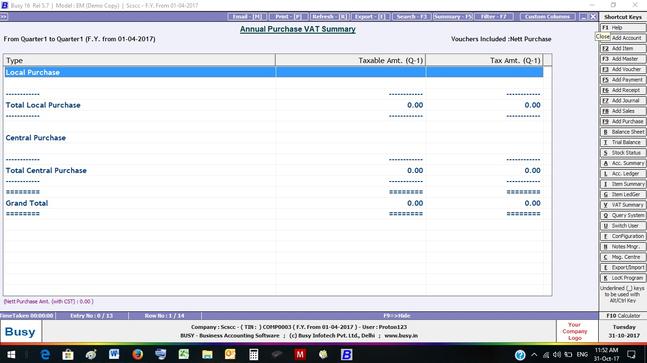This screenshot has height=363, width=647.
Task: Open the Windows Start menu
Action: [11, 354]
